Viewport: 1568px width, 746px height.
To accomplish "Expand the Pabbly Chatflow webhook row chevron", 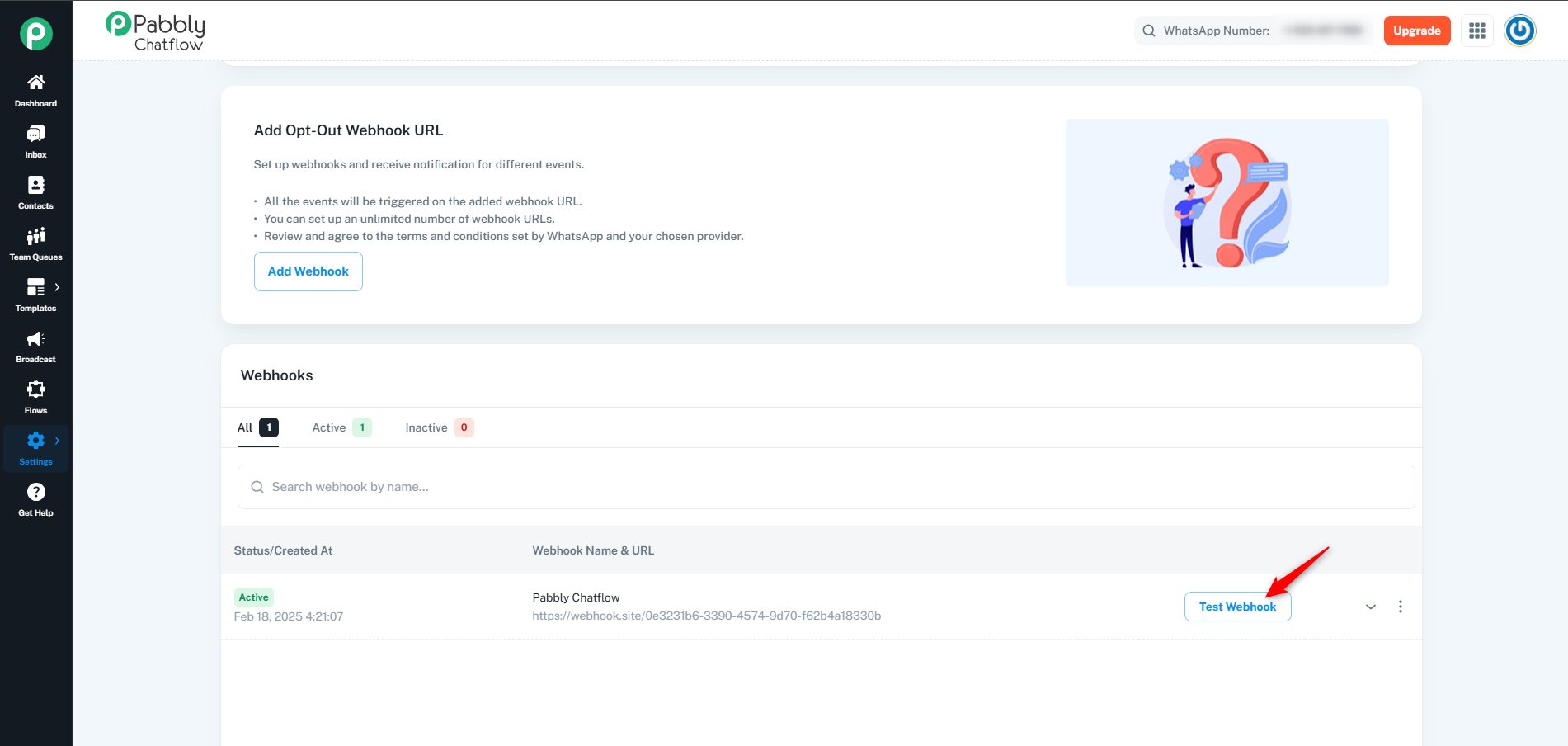I will click(x=1371, y=607).
